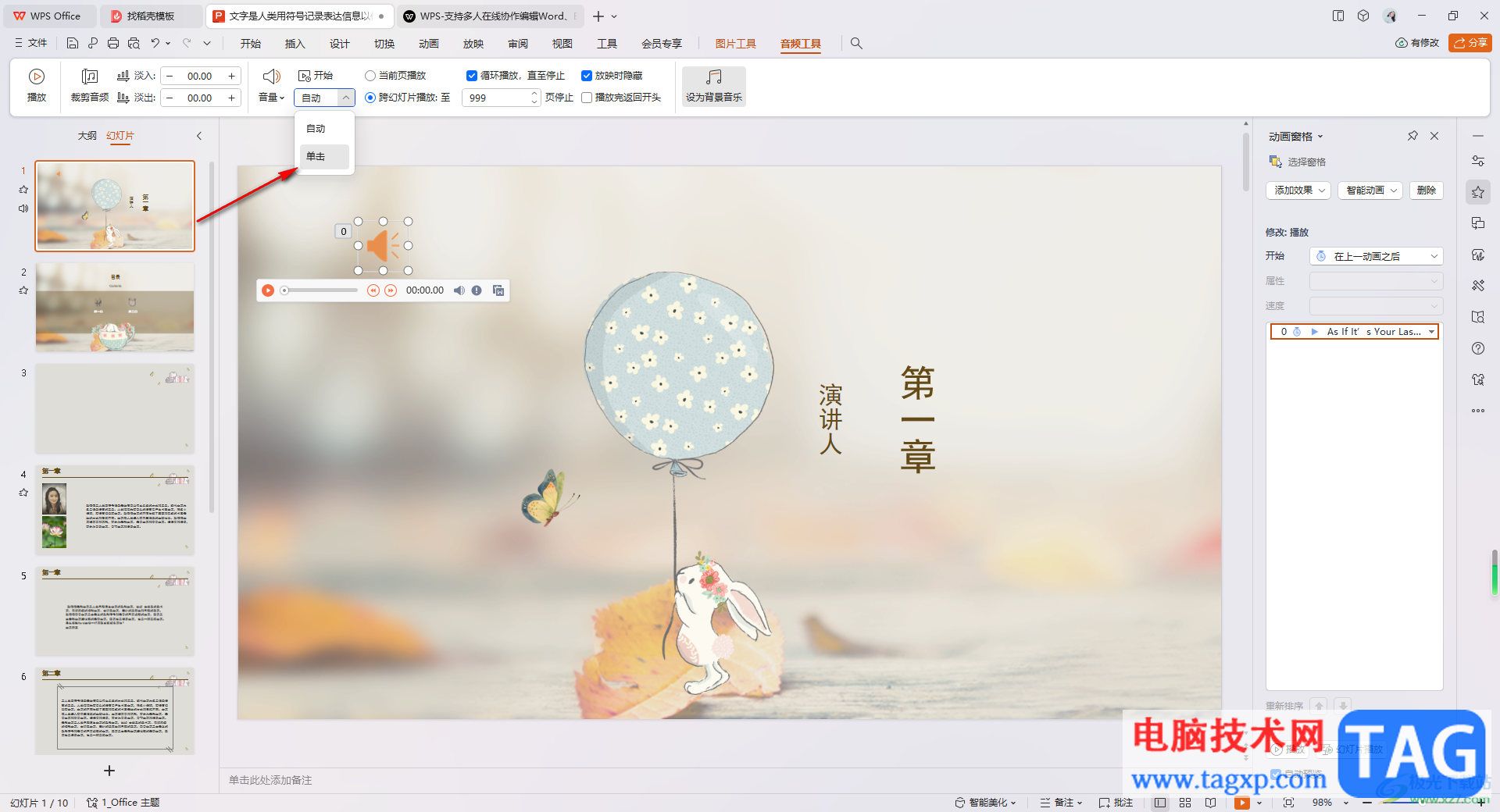
Task: Click the save icon in quick toolbar
Action: 73,44
